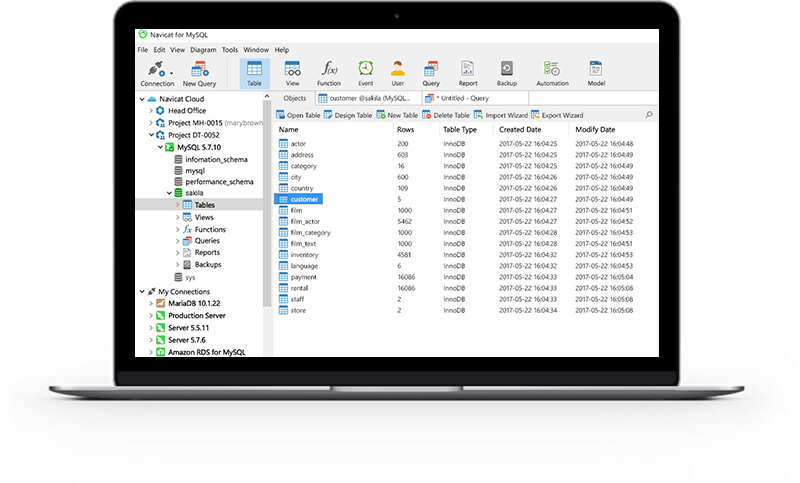Viewport: 800px width, 483px height.
Task: Open the Tools menu
Action: (x=230, y=50)
